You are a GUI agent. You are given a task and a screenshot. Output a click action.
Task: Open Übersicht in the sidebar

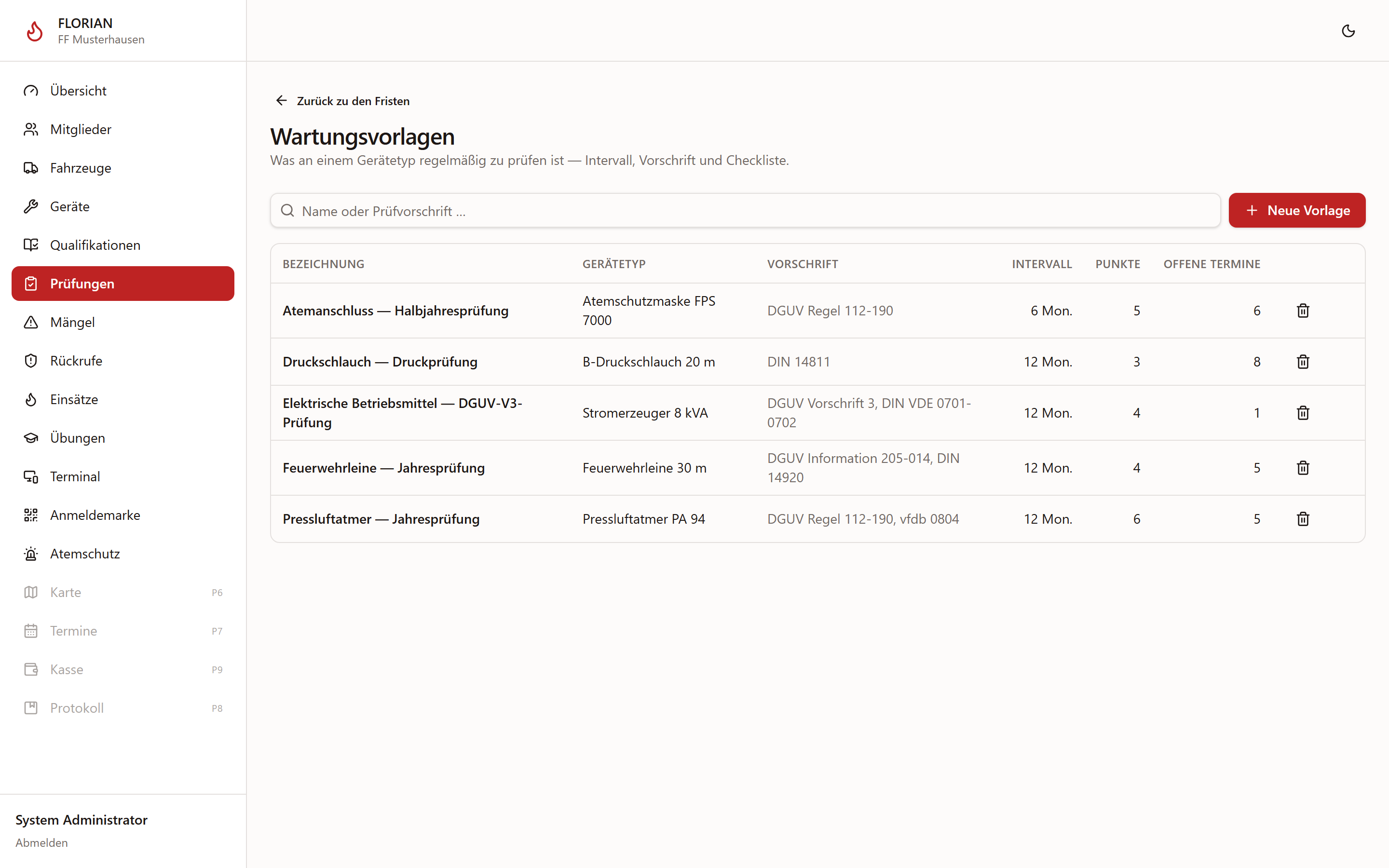pos(123,91)
